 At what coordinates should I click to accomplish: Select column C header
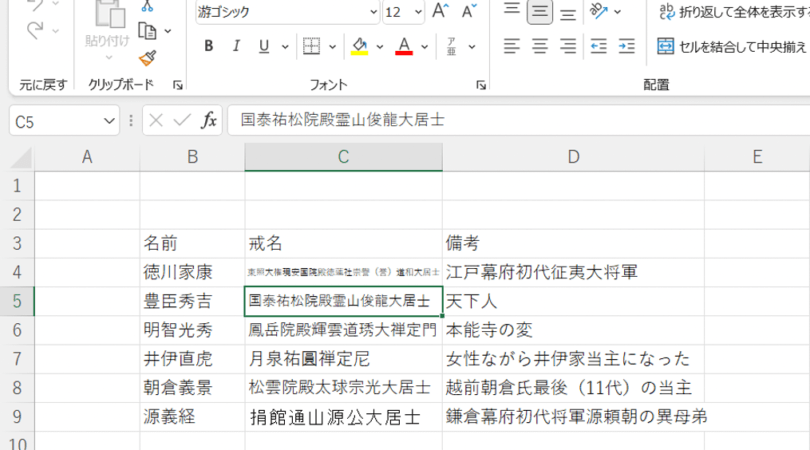coord(344,157)
